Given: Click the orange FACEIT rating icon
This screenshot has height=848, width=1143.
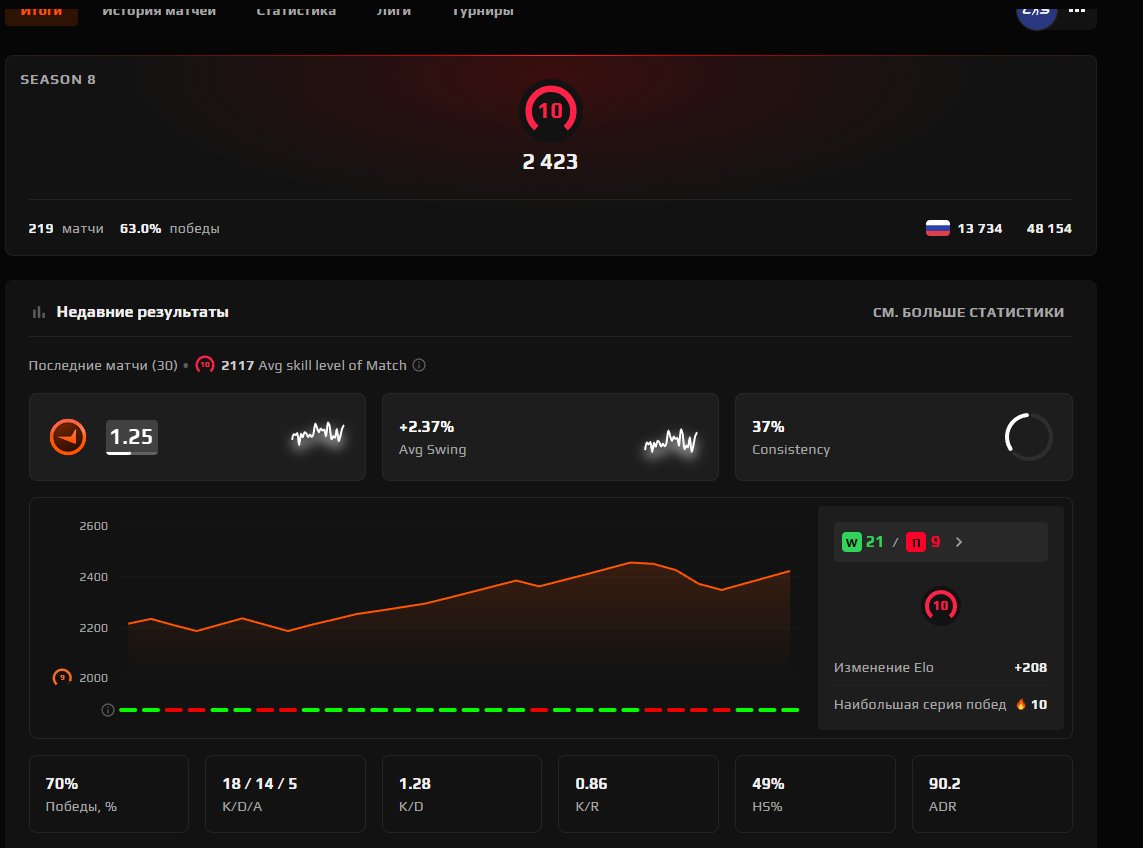Looking at the screenshot, I should click(68, 437).
